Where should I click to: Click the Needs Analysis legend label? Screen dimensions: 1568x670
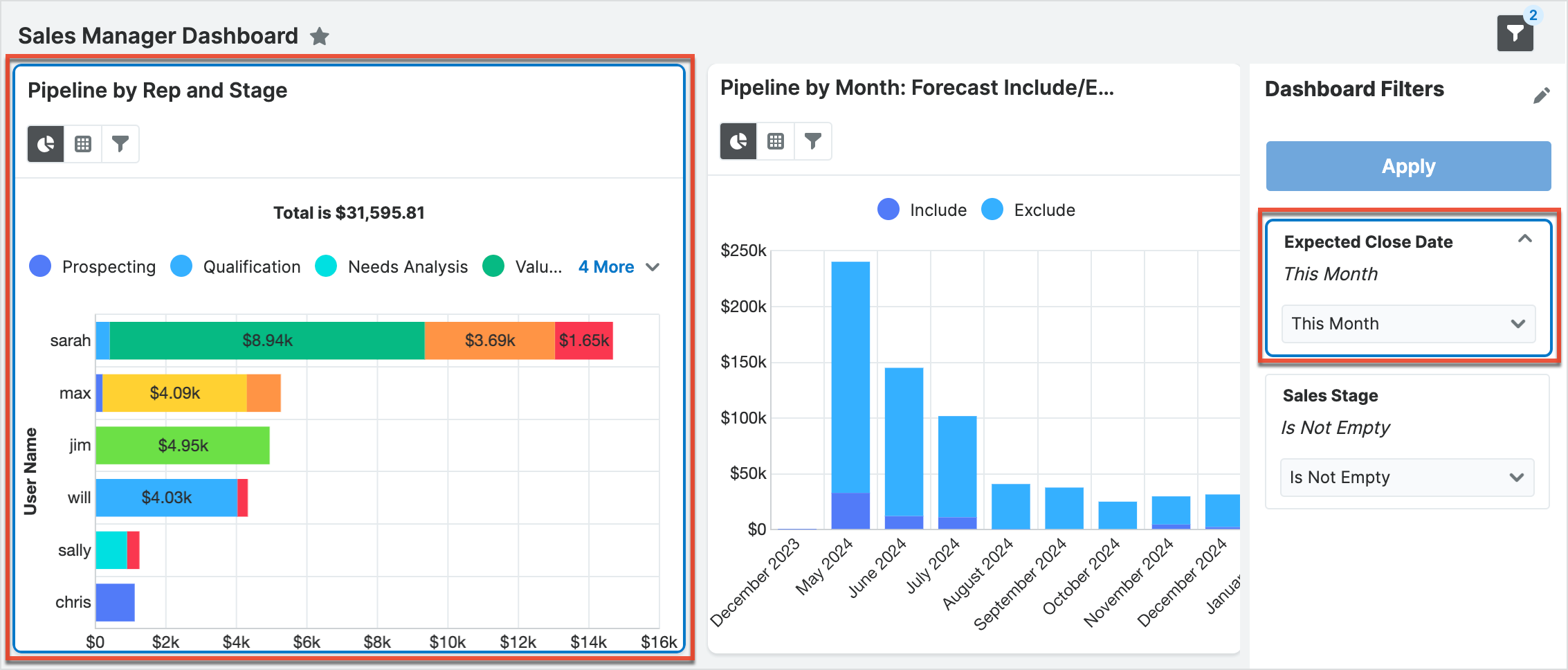click(408, 266)
